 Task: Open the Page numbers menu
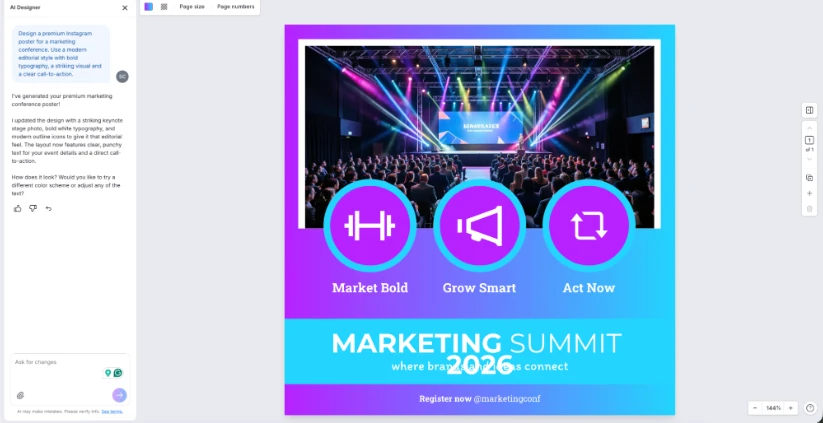(236, 7)
